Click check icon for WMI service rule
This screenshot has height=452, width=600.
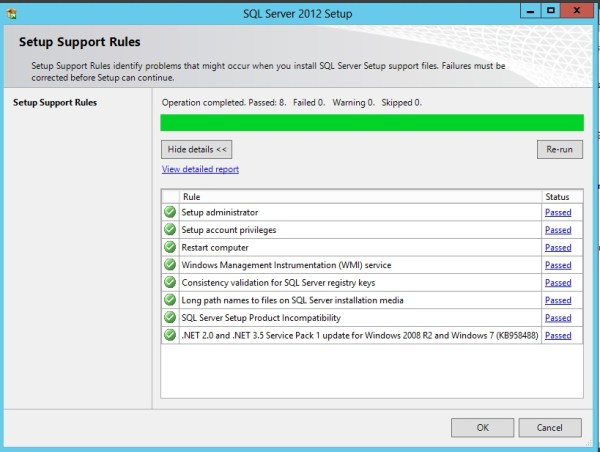coord(170,265)
